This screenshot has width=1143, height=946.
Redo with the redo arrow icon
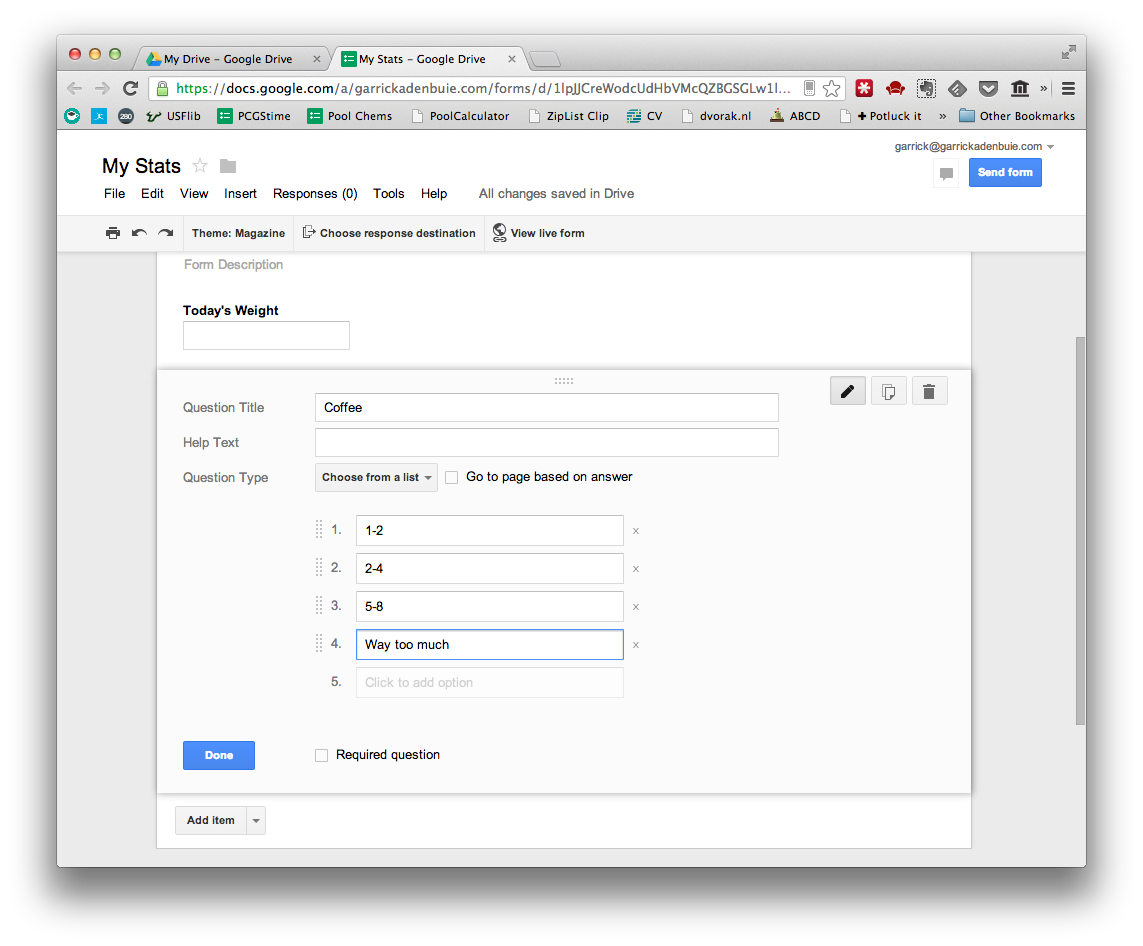pyautogui.click(x=166, y=233)
